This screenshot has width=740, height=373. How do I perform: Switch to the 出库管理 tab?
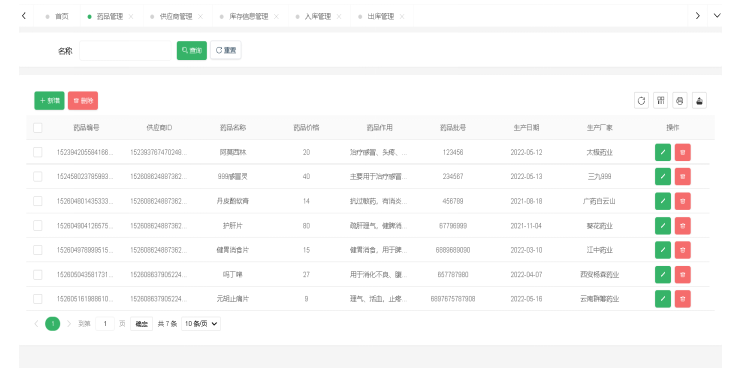click(x=381, y=17)
